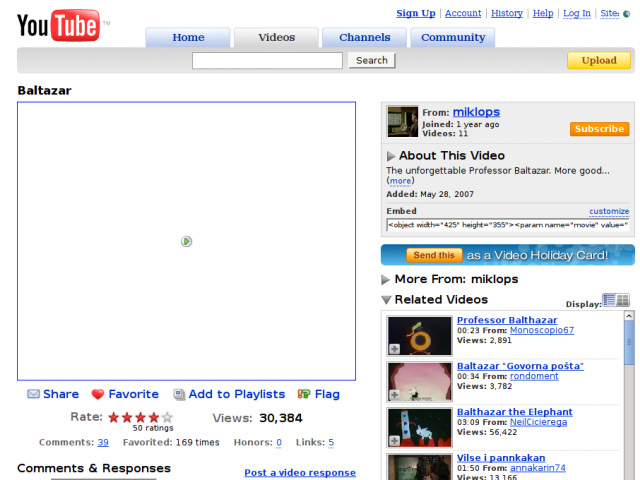Open the rondoment uploader link
The image size is (640, 480).
click(x=534, y=376)
